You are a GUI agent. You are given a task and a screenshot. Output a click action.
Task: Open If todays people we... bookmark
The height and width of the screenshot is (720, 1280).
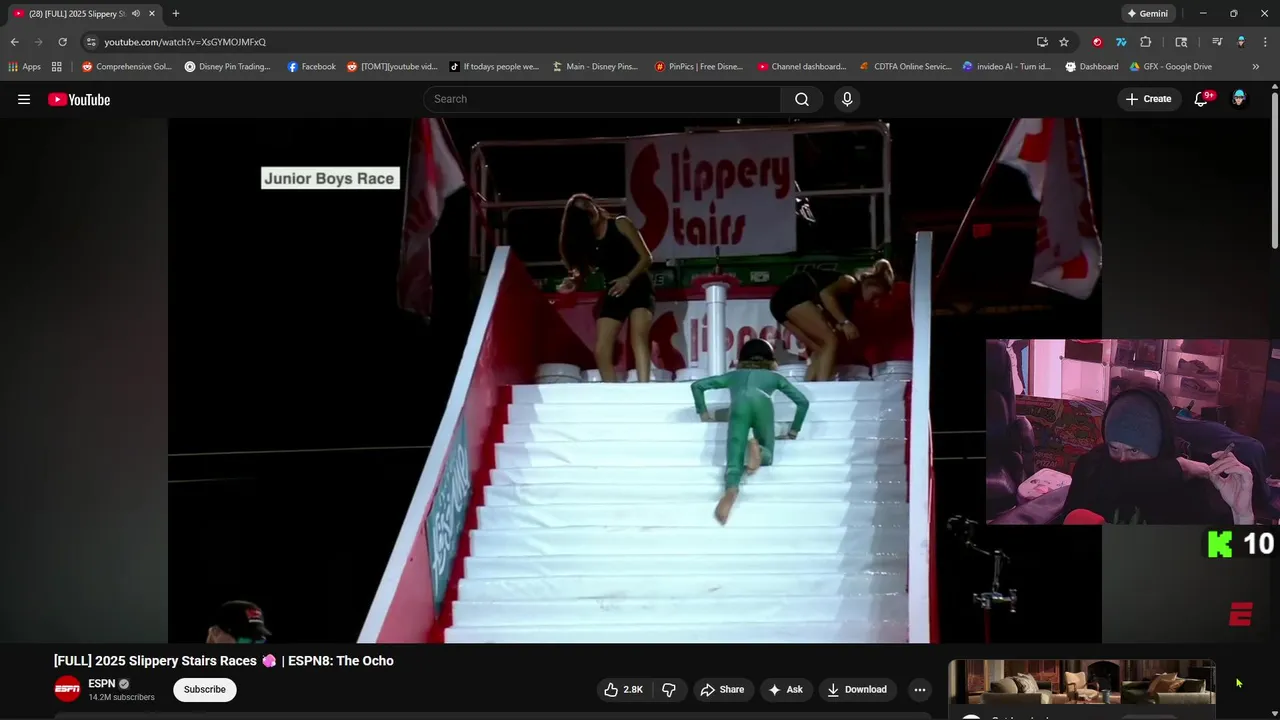(494, 67)
